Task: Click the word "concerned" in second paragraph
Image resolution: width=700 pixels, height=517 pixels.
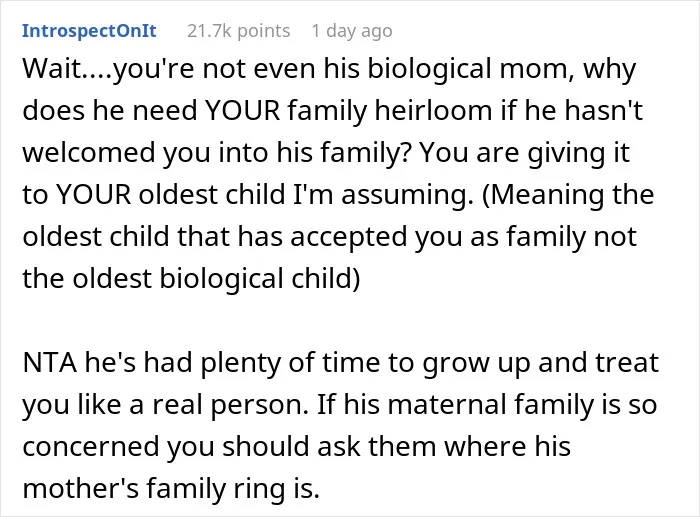Action: click(x=91, y=447)
